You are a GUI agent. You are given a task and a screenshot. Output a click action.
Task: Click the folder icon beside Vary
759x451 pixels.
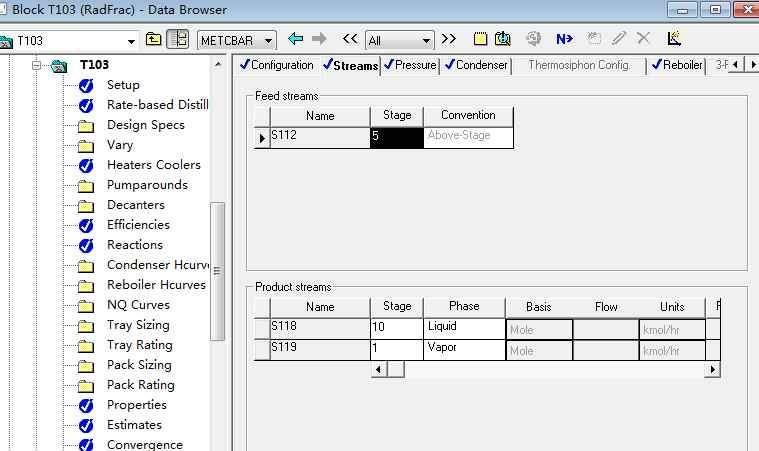pyautogui.click(x=86, y=146)
